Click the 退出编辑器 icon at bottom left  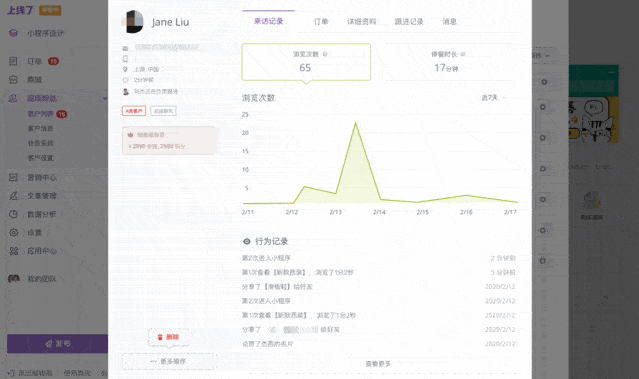(11, 373)
